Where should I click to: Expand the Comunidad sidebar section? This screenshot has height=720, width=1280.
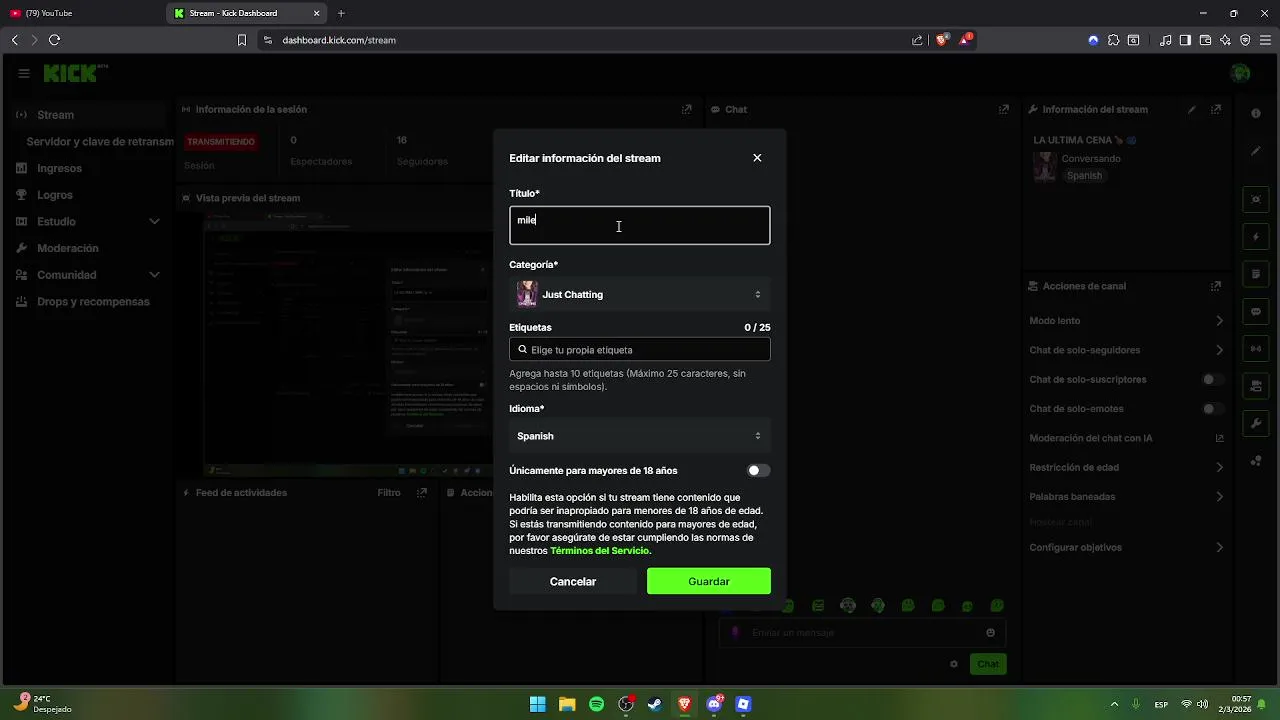click(x=88, y=275)
